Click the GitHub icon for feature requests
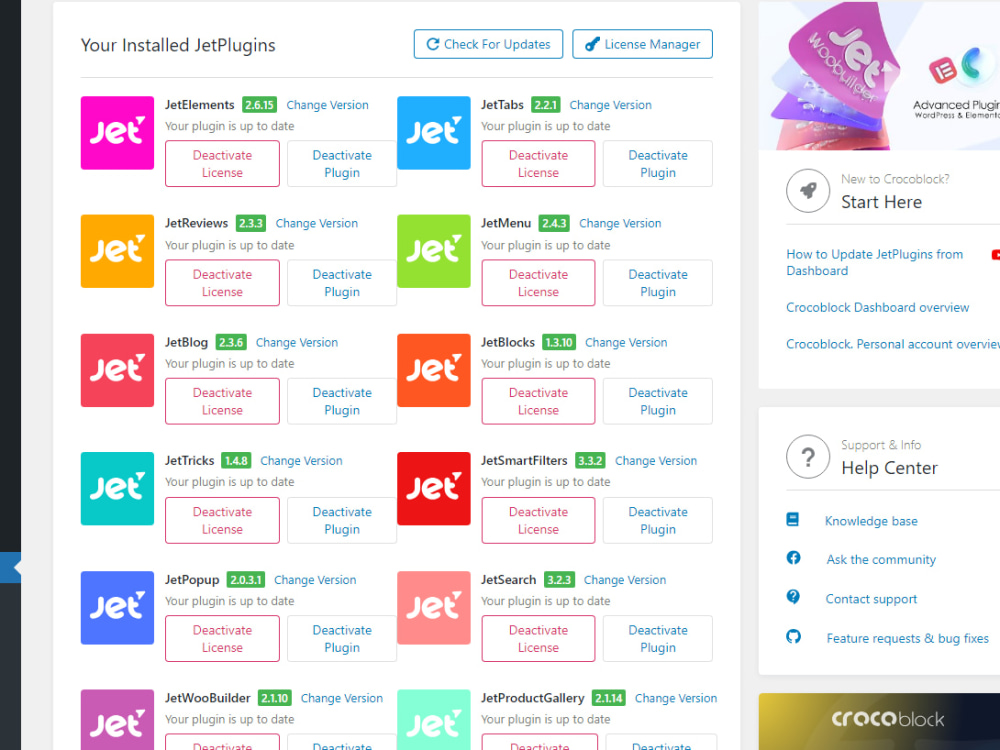The width and height of the screenshot is (1000, 750). click(793, 637)
